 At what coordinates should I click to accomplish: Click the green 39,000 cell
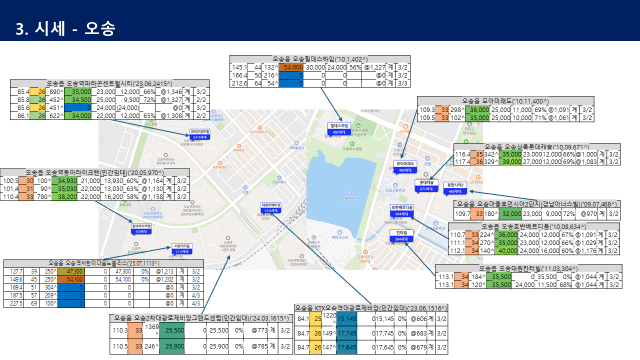coord(510,162)
